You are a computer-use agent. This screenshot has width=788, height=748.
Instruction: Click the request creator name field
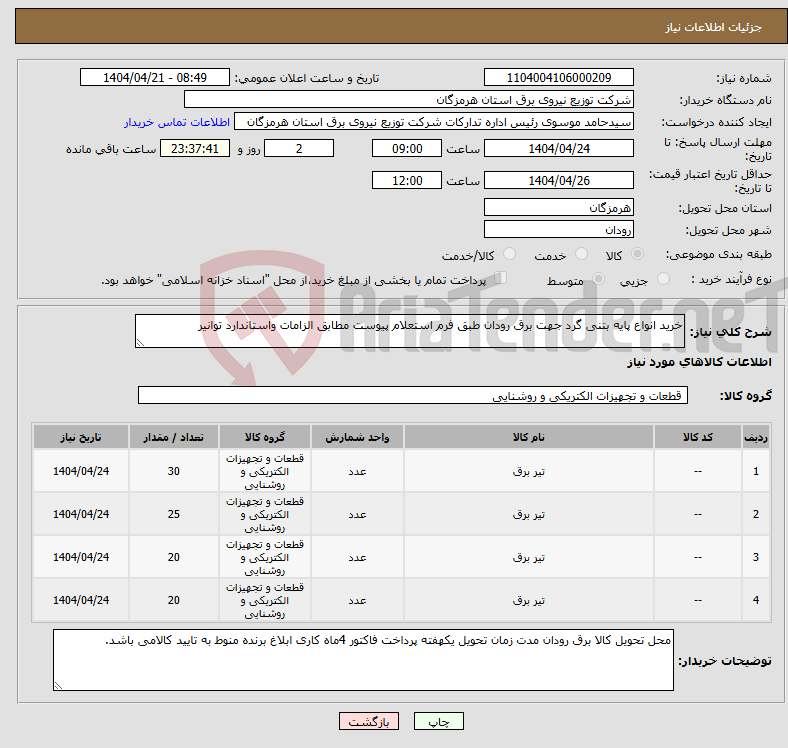(x=434, y=122)
